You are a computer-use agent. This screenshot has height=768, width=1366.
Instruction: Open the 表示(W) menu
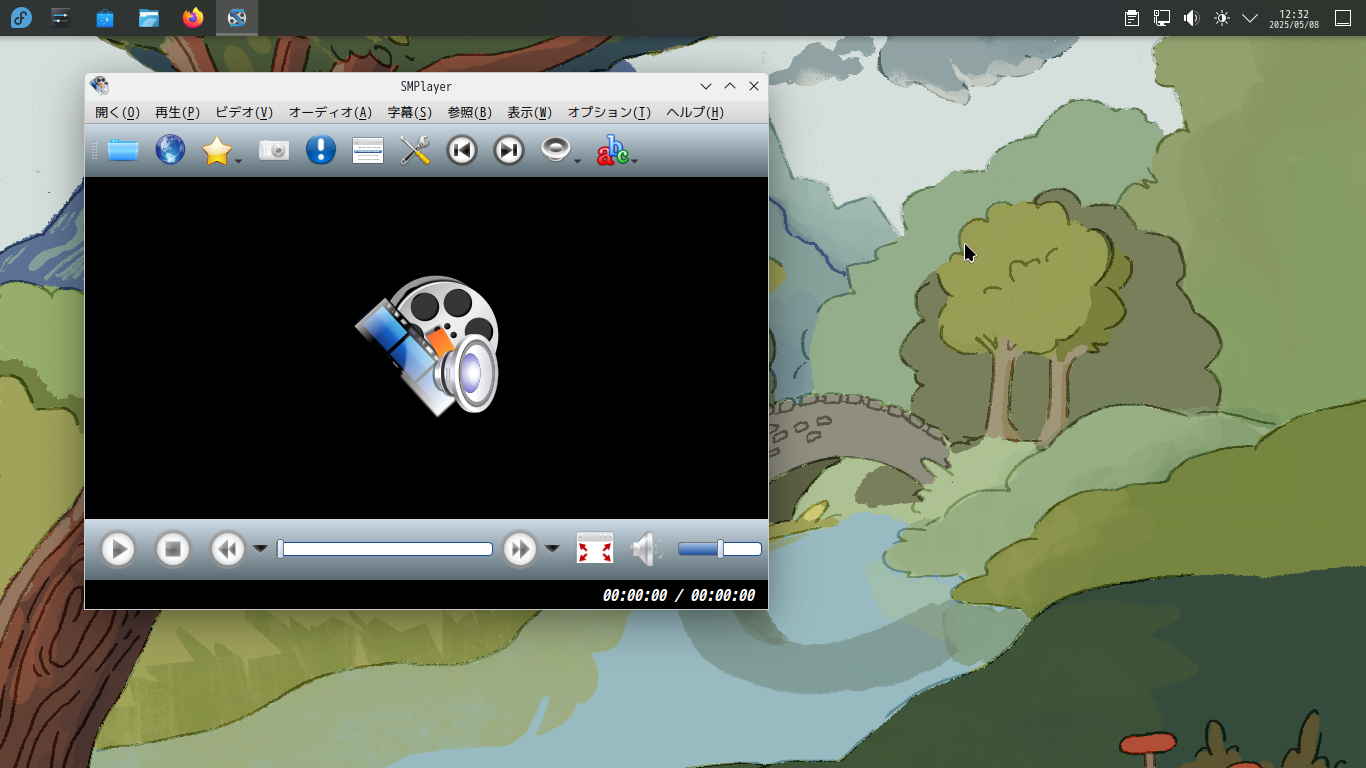(x=530, y=113)
